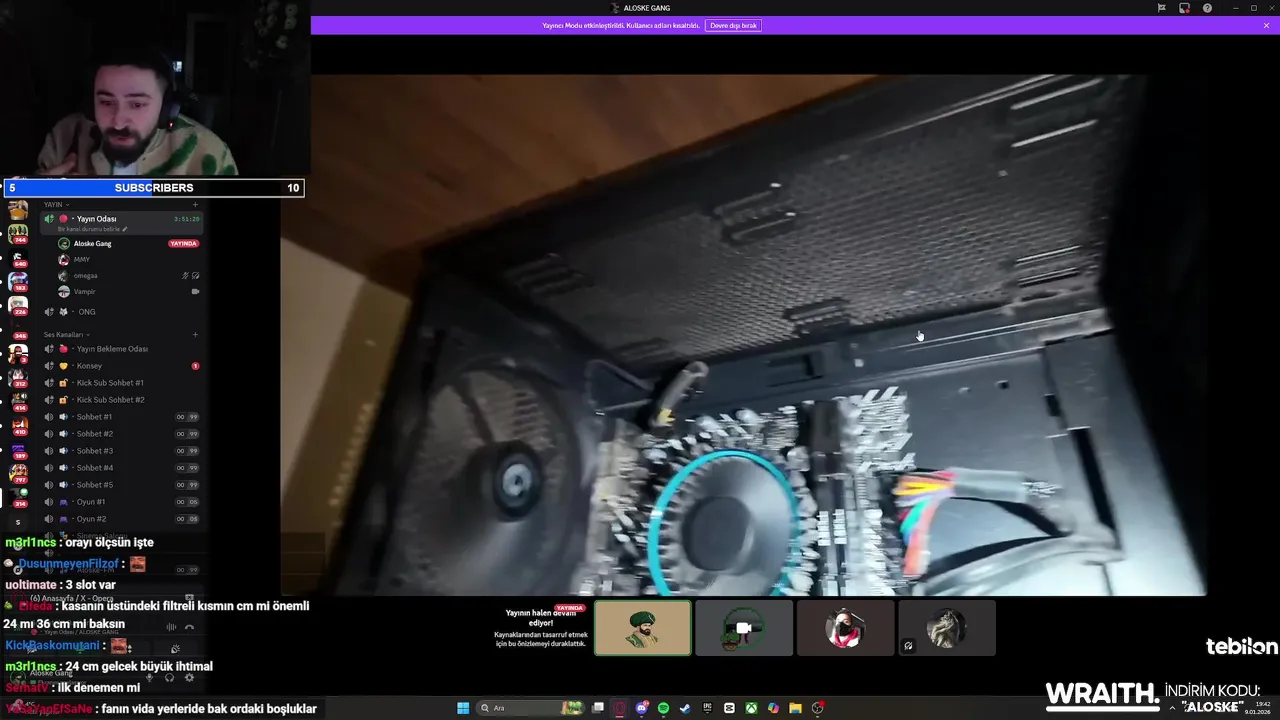Viewport: 1280px width, 720px height.
Task: Open the server icon with 797 badge
Action: [18, 473]
